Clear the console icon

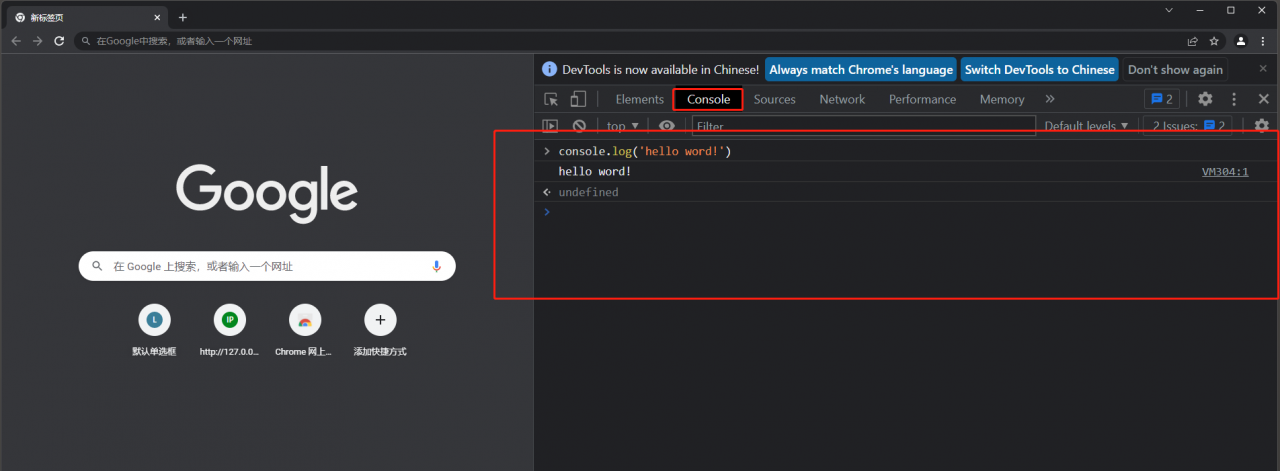(579, 126)
